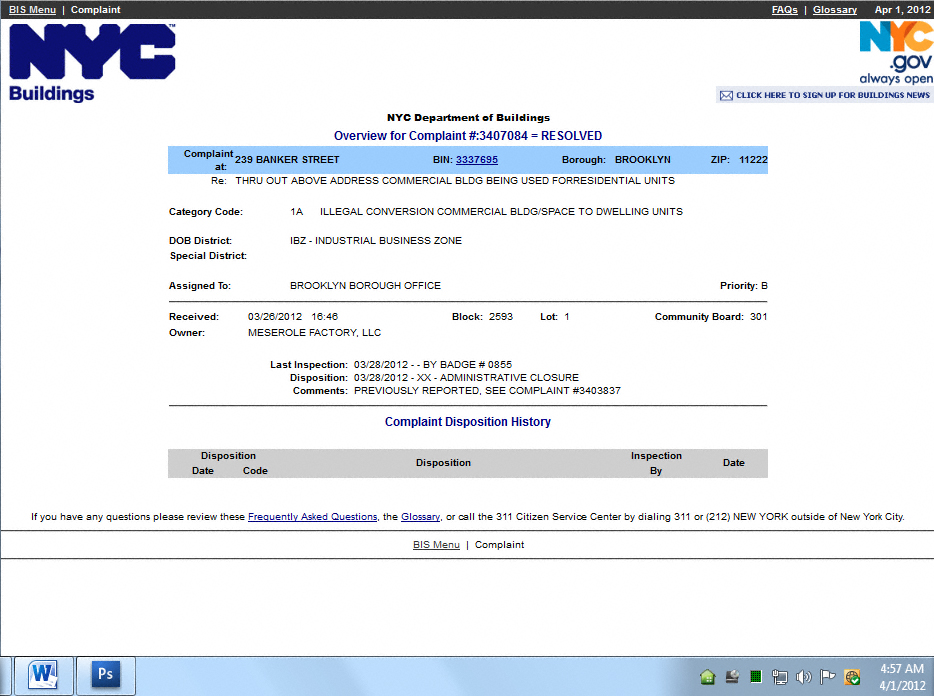The image size is (934, 696).
Task: Open the Action Center flag icon
Action: [828, 677]
